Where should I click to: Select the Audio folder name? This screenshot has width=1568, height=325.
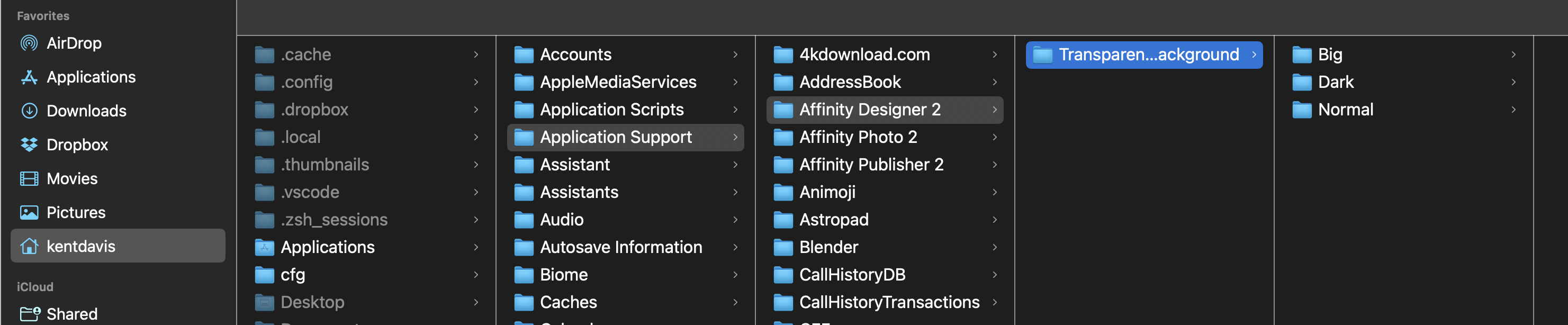pyautogui.click(x=561, y=220)
